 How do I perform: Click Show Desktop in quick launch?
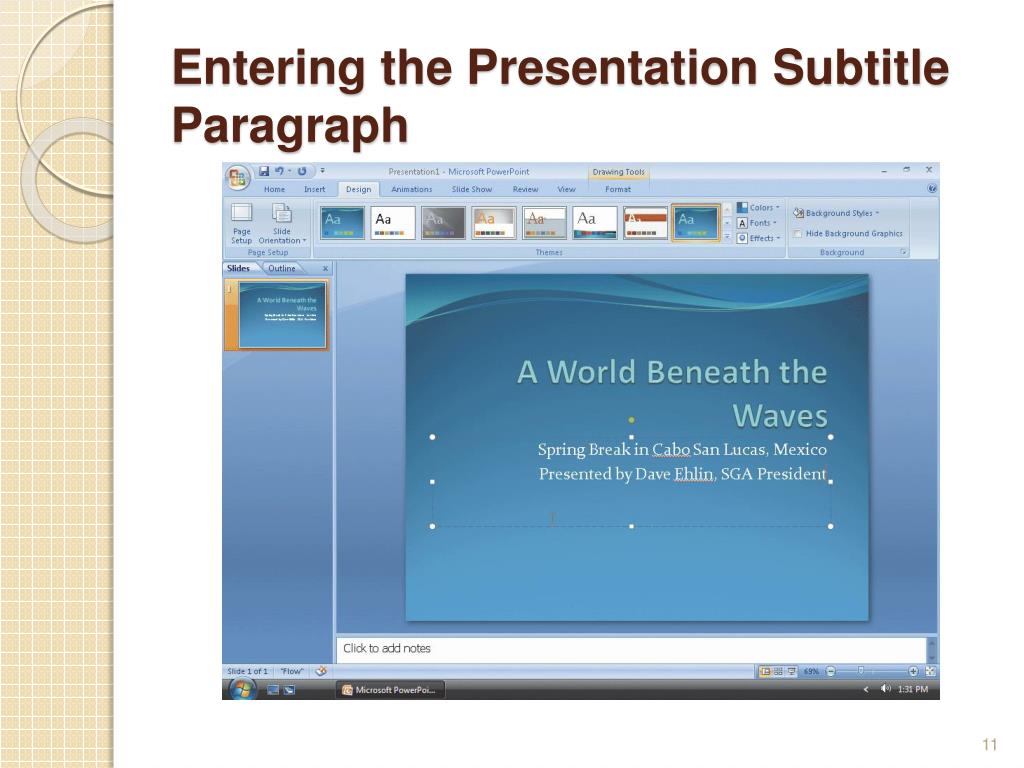[x=273, y=690]
